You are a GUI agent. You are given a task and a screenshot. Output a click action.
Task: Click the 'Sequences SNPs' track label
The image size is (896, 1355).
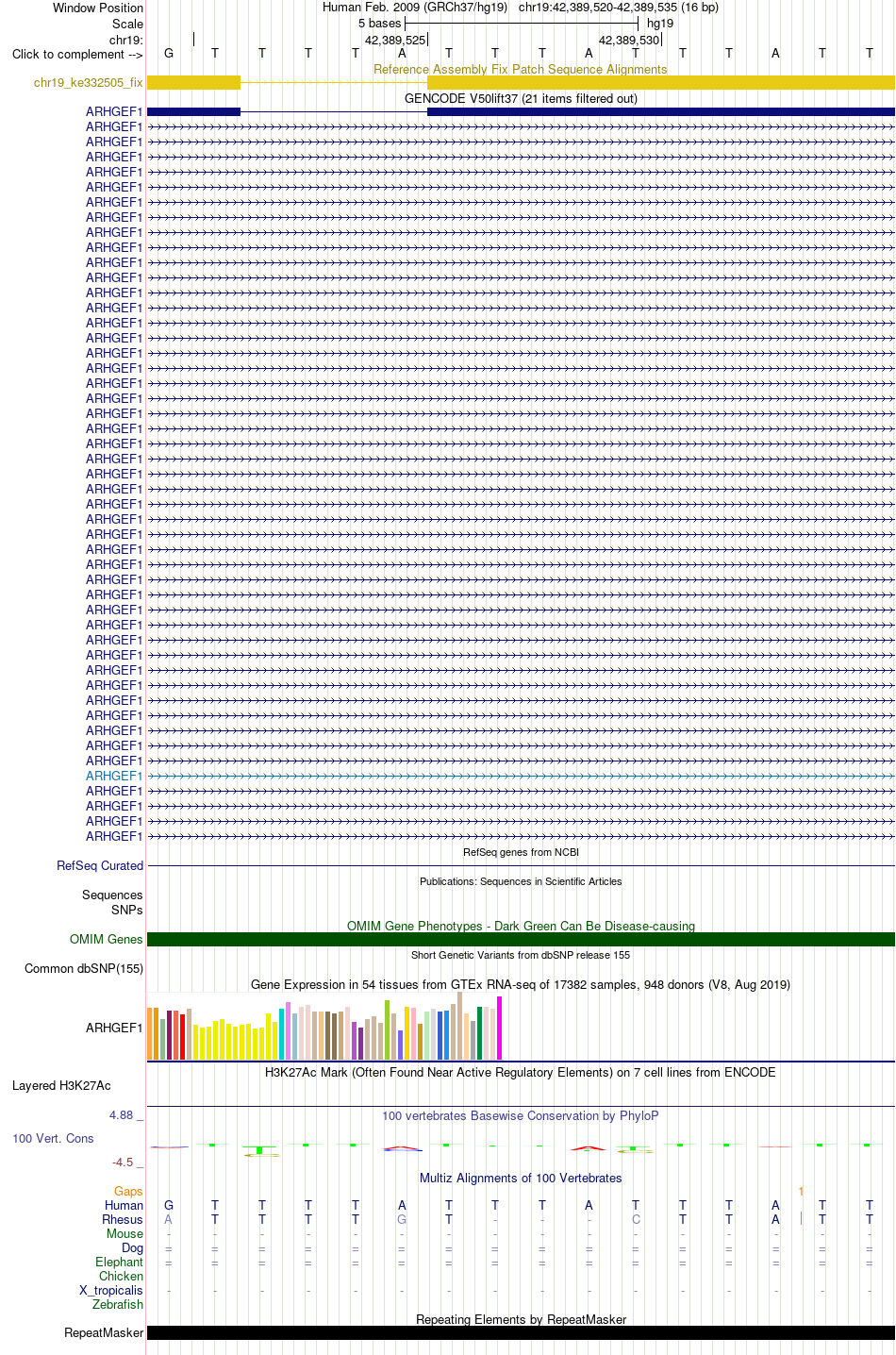(x=112, y=903)
